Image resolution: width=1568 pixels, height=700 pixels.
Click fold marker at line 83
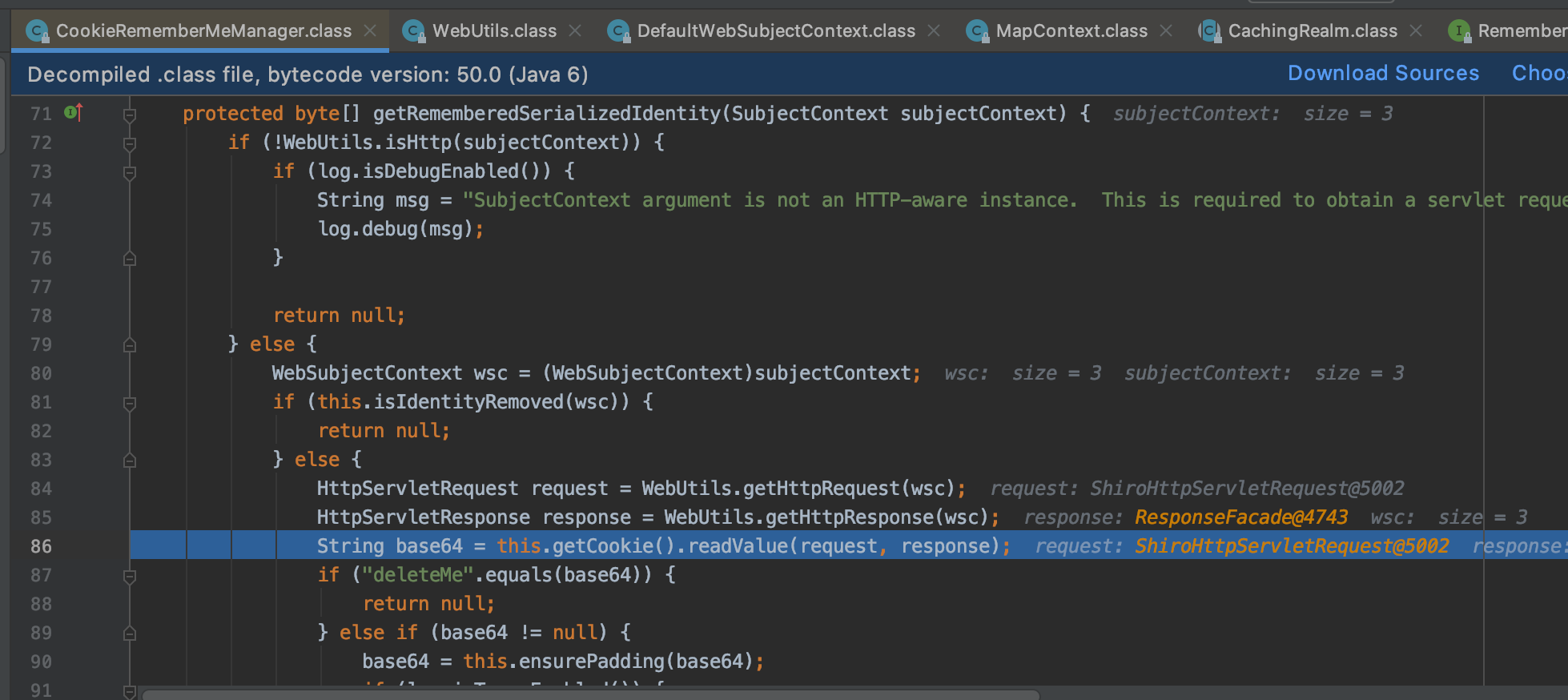click(130, 461)
